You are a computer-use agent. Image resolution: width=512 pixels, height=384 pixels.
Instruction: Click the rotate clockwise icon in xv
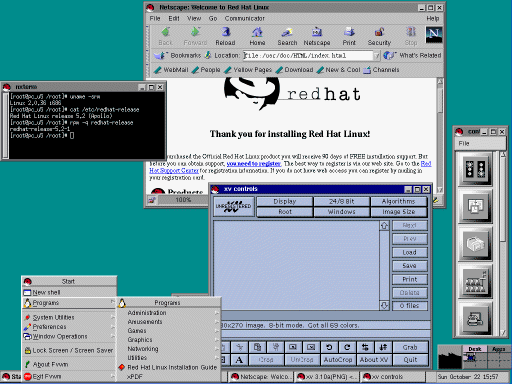[347, 347]
